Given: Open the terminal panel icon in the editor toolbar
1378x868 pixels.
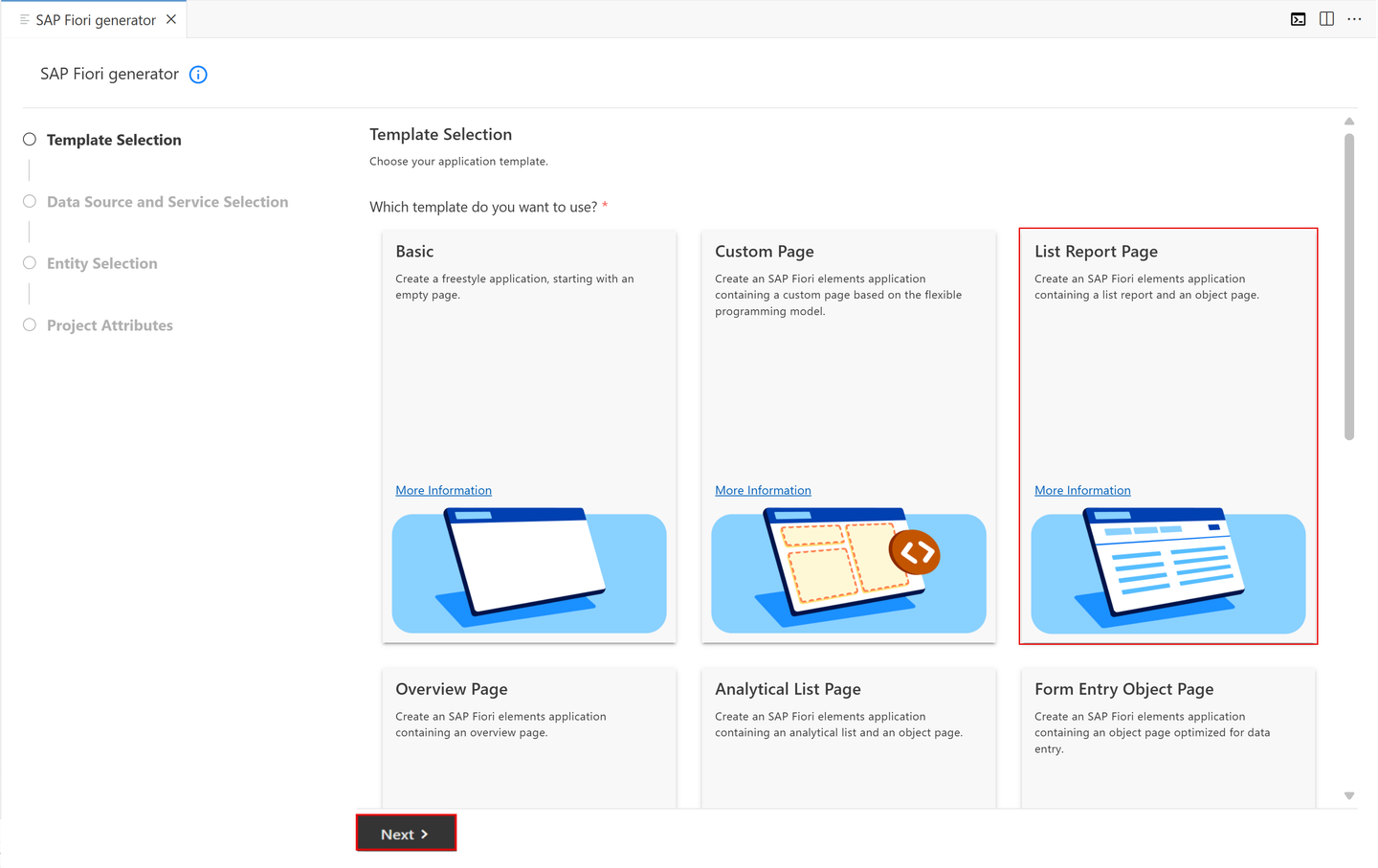Looking at the screenshot, I should 1298,19.
